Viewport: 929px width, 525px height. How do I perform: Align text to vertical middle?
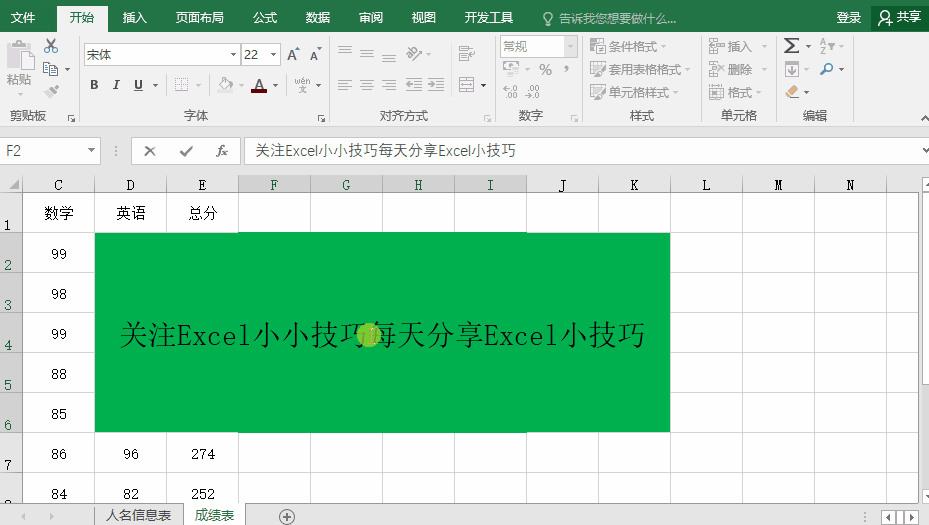tap(367, 53)
